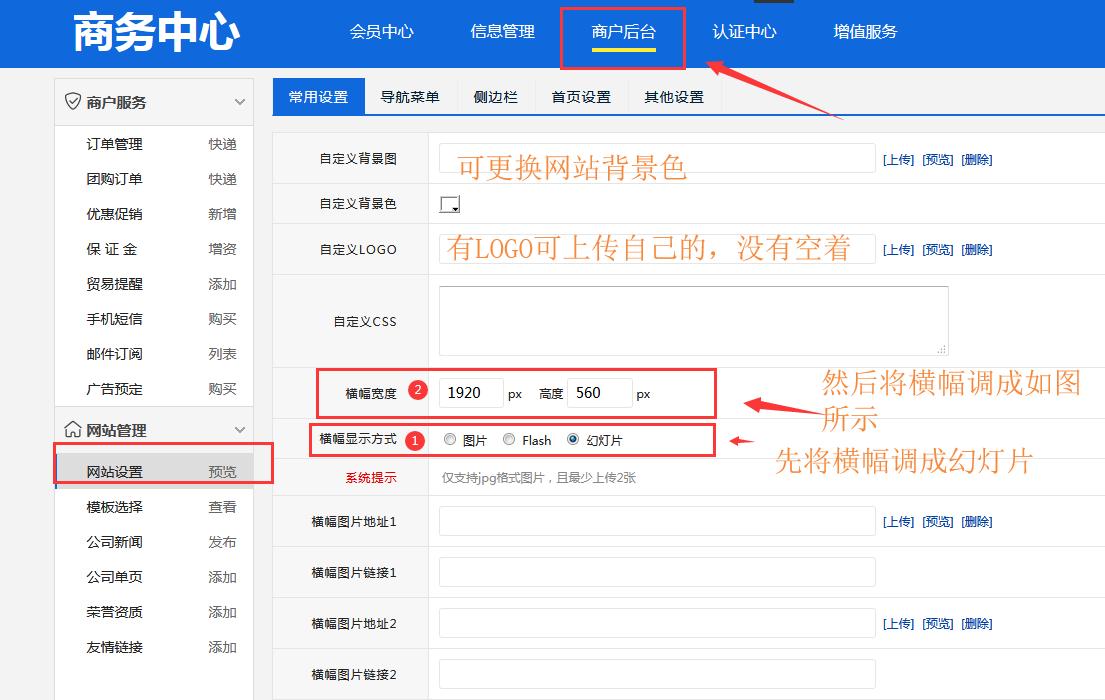Screen dimensions: 1105x700
Task: Click 查看 beside 模板选择
Action: coord(222,506)
